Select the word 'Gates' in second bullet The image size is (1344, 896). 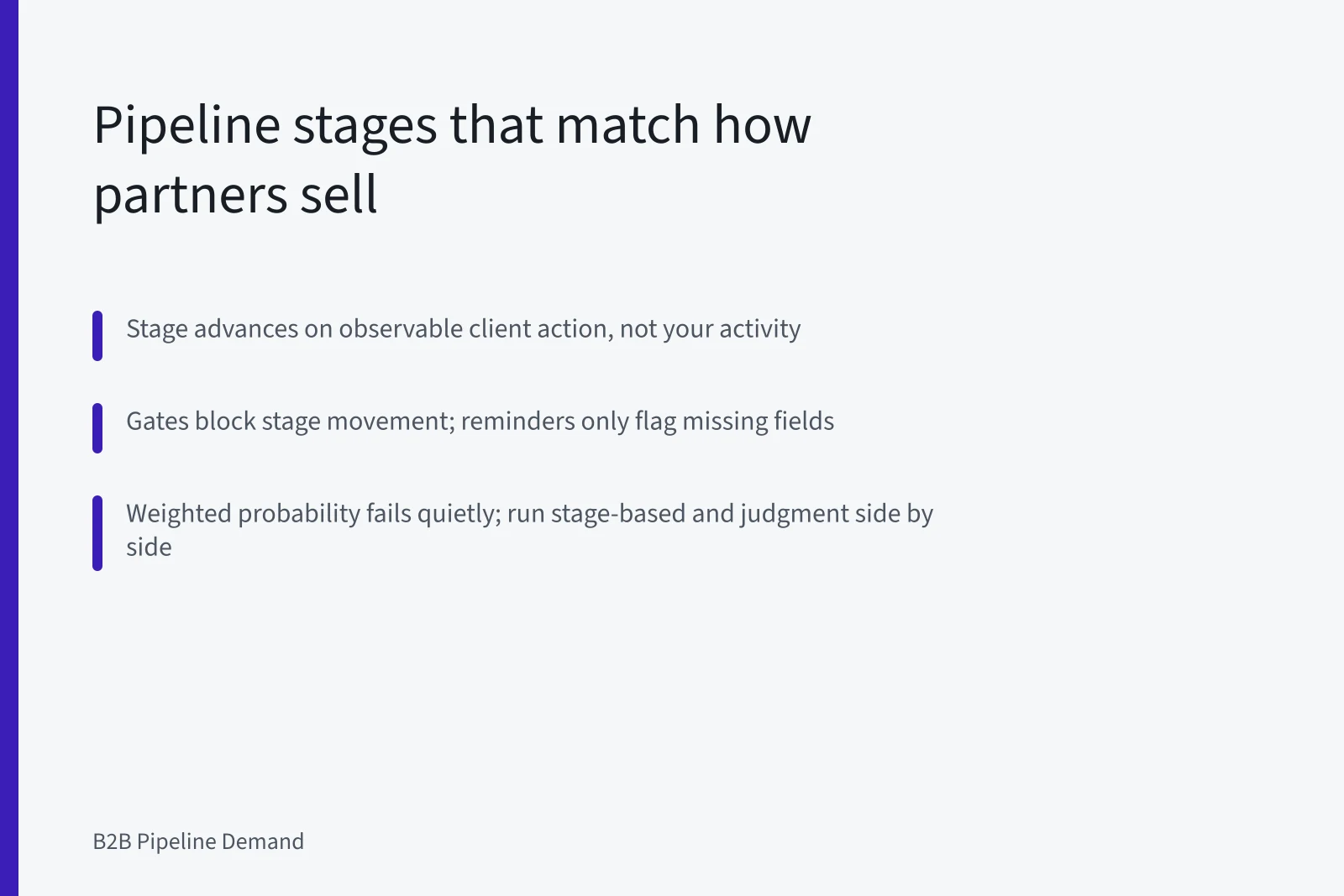[x=157, y=421]
